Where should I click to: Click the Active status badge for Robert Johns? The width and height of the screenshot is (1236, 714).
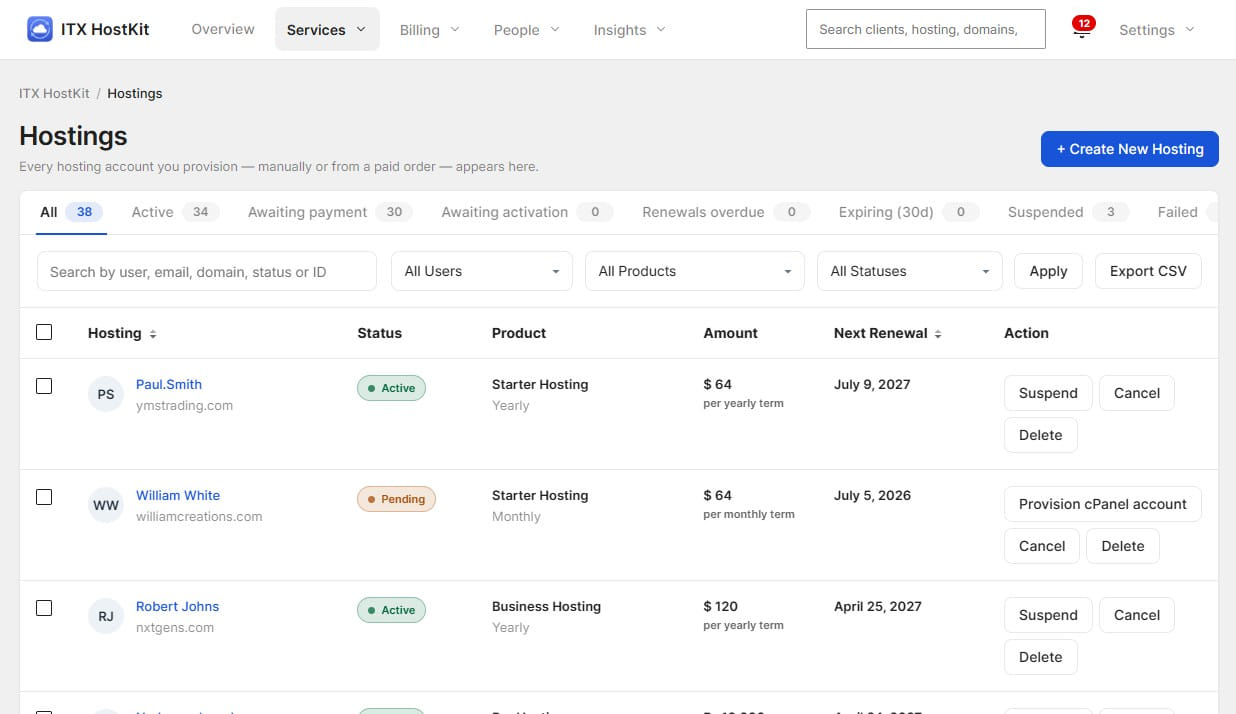[x=391, y=610]
